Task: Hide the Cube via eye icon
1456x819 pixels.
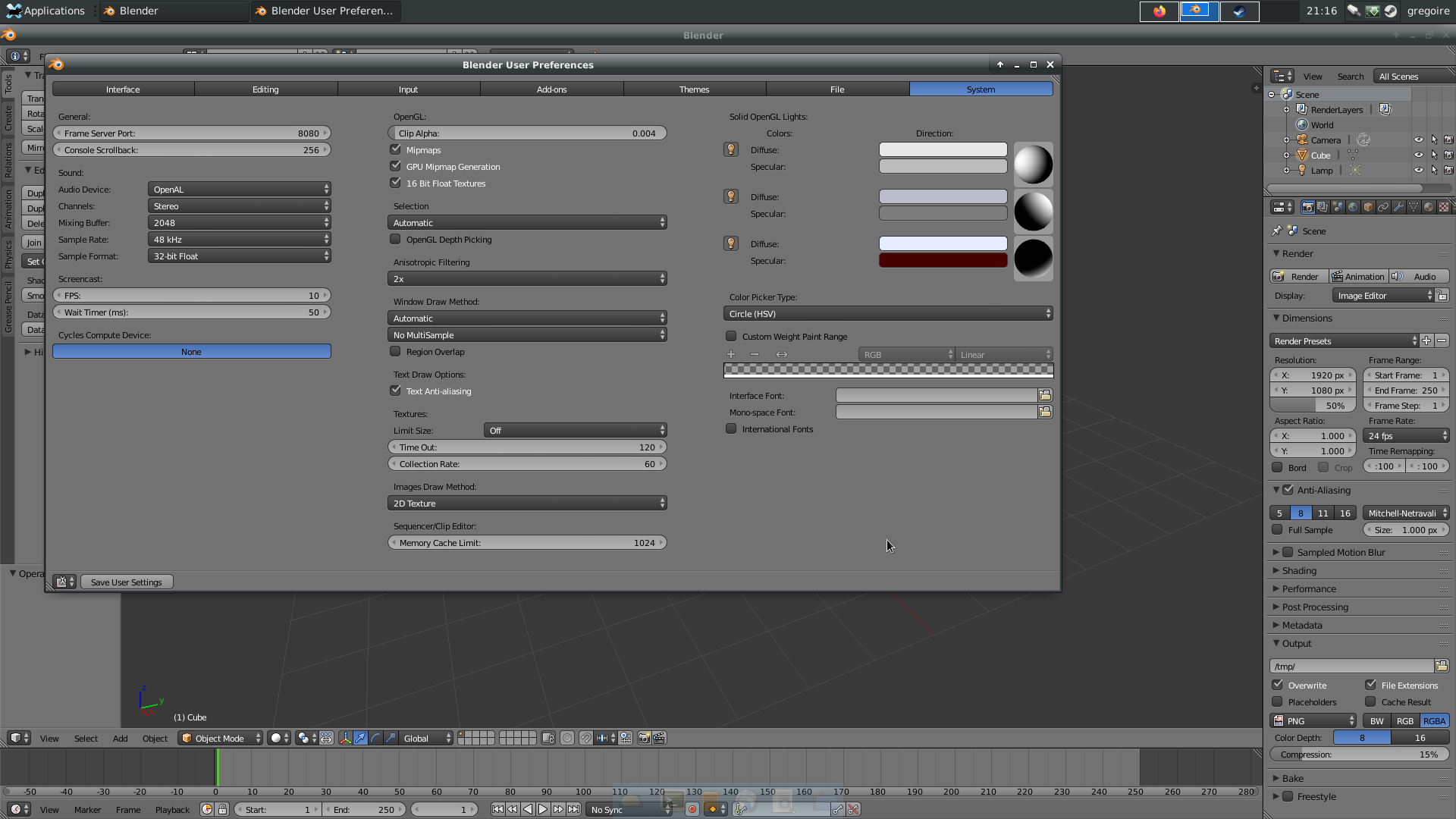Action: click(1418, 155)
